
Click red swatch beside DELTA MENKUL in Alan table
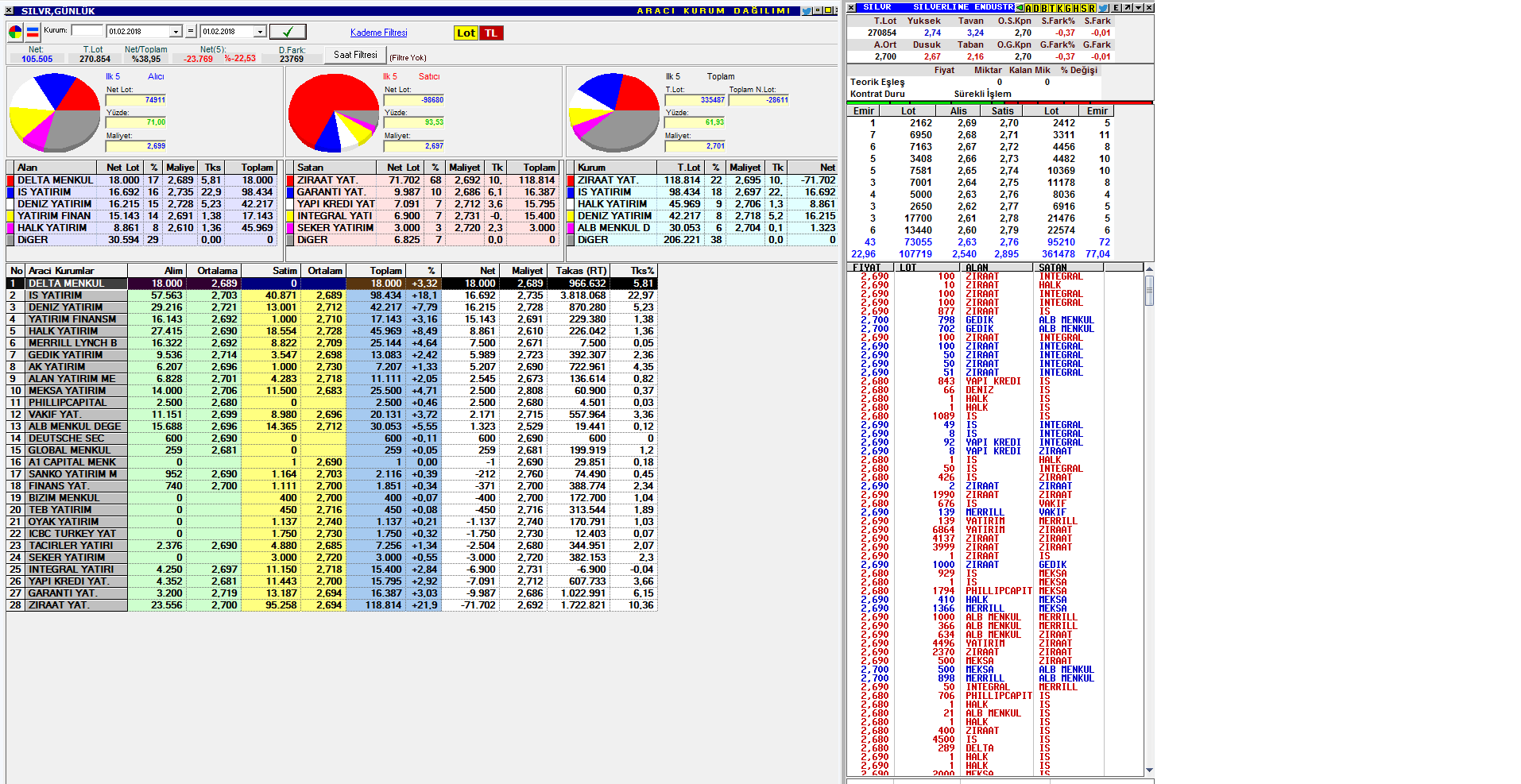[10, 180]
